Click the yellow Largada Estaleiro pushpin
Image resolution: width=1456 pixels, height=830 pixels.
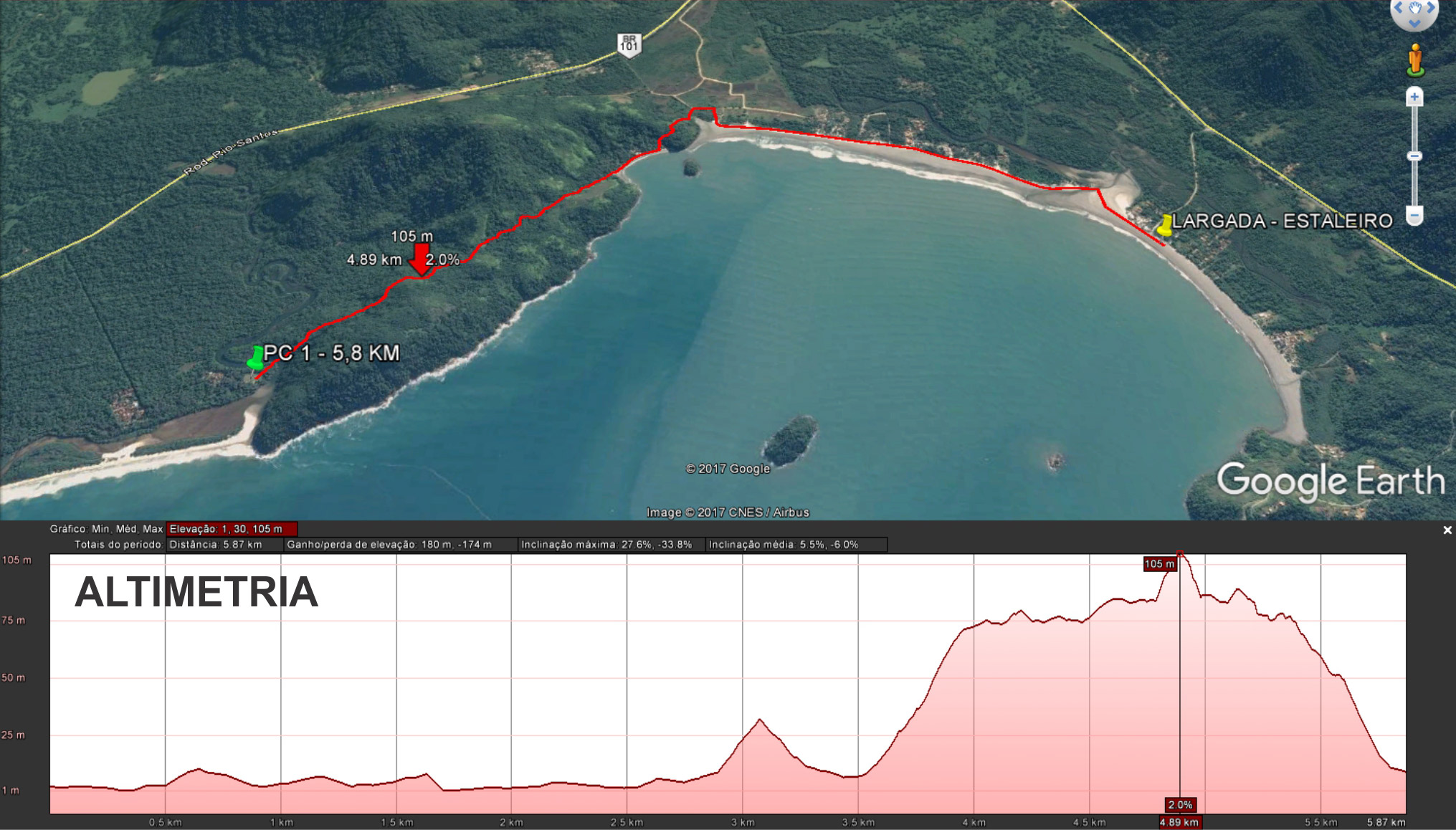[x=1165, y=225]
